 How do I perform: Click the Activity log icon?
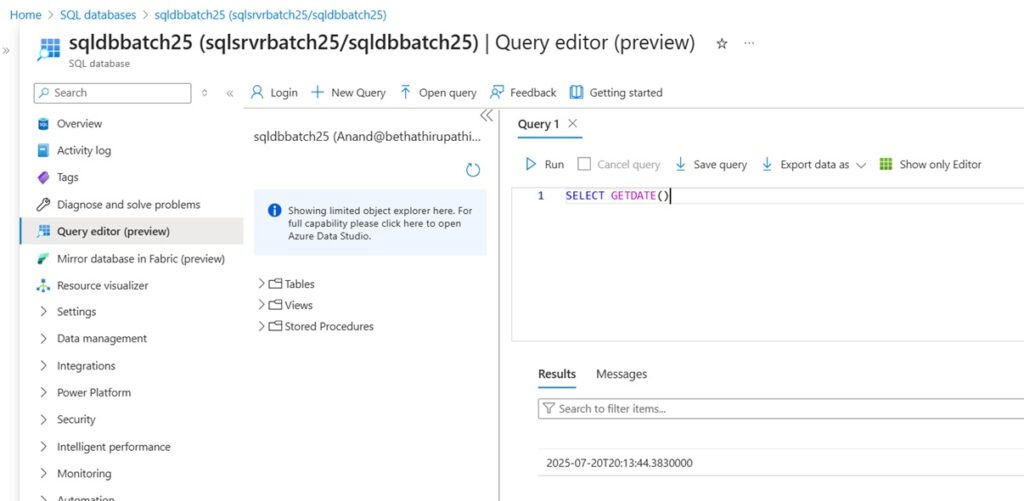coord(43,150)
